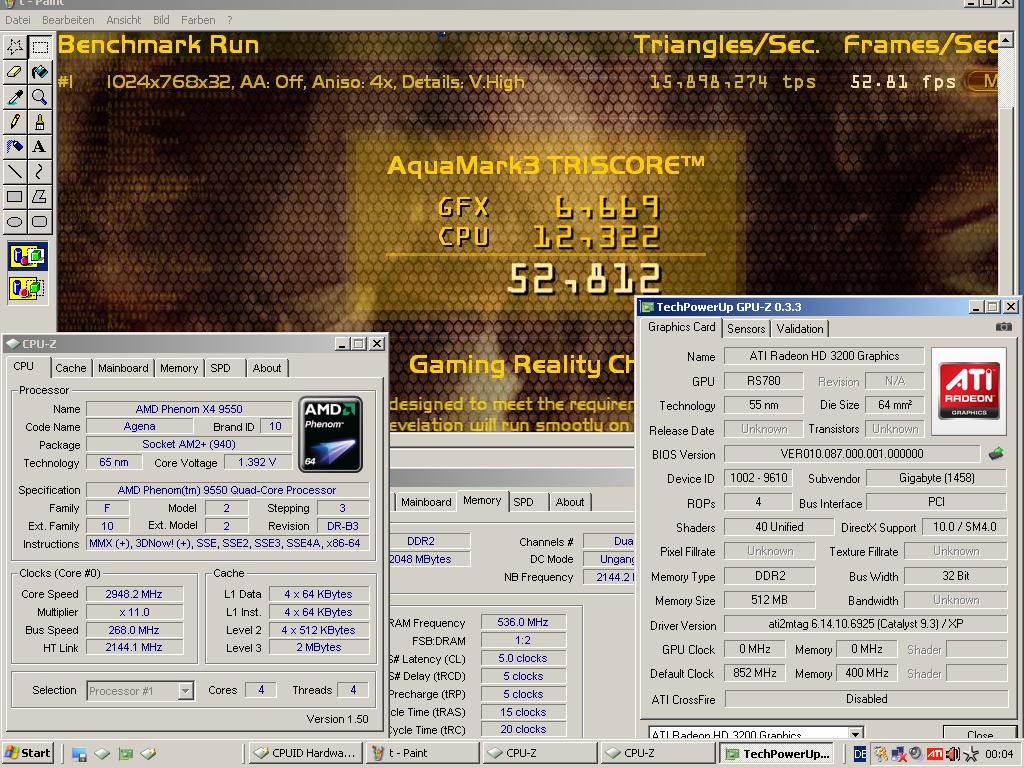Choose the Curve tool in Paint
The width and height of the screenshot is (1024, 768).
[x=40, y=171]
